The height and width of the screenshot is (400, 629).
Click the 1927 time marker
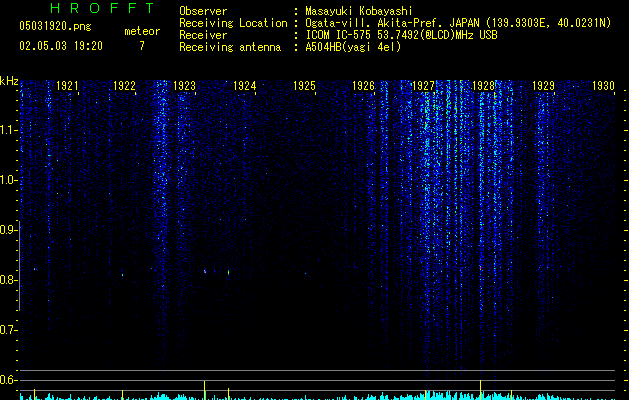423,86
